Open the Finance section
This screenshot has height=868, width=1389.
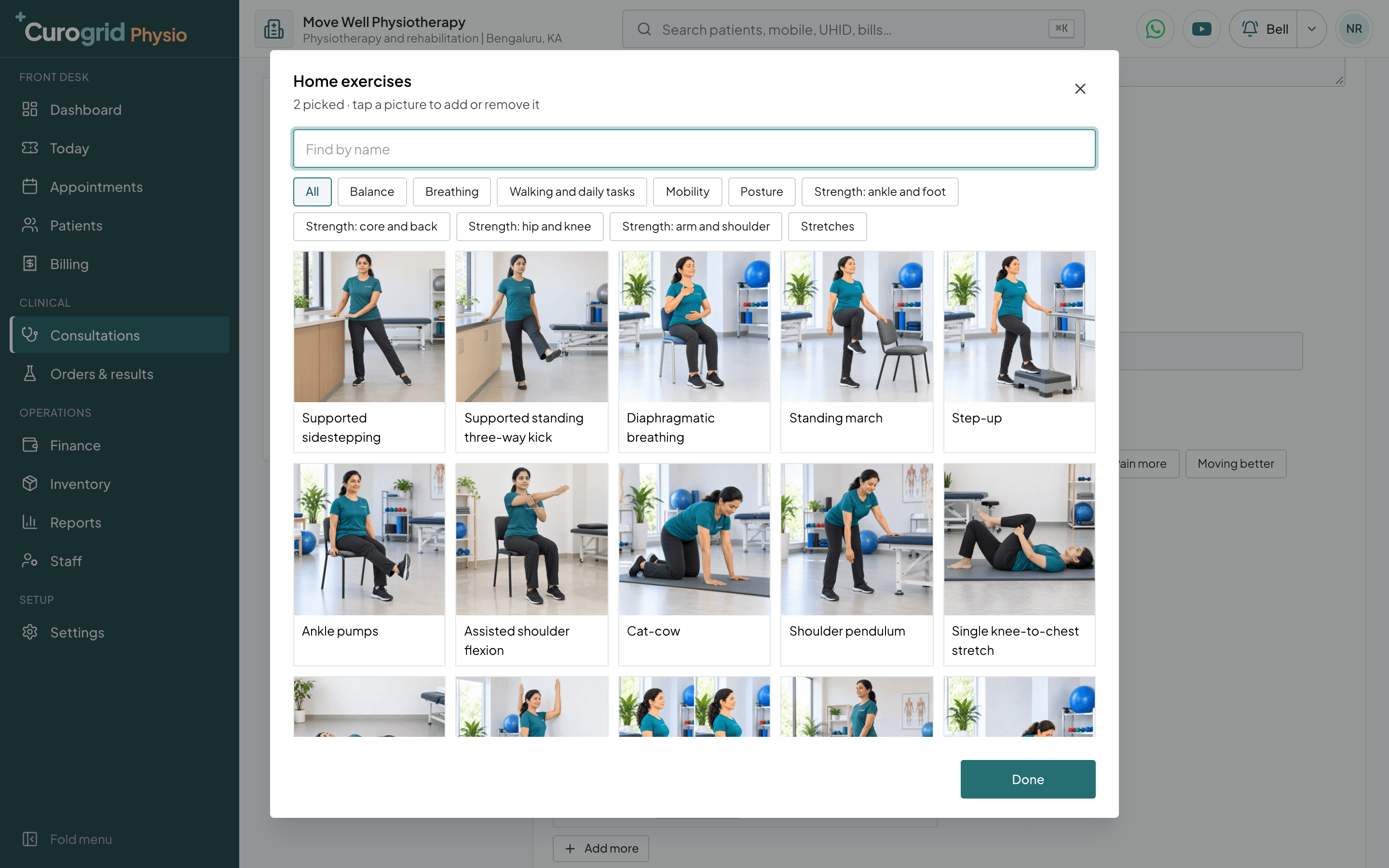point(120,445)
